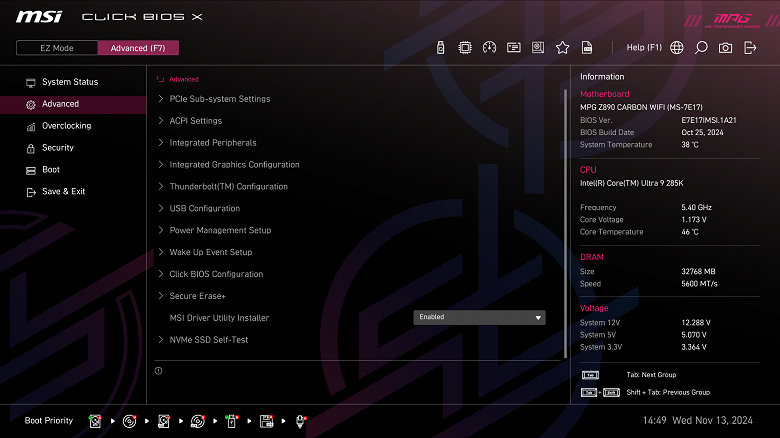Viewport: 780px width, 438px height.
Task: Open Overclocking section in sidebar
Action: [73, 126]
